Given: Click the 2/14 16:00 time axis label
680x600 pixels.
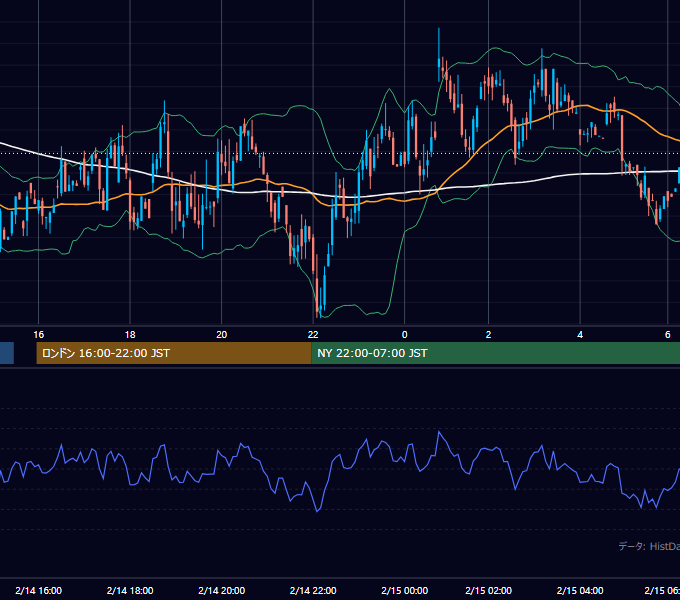Looking at the screenshot, I should coord(39,590).
